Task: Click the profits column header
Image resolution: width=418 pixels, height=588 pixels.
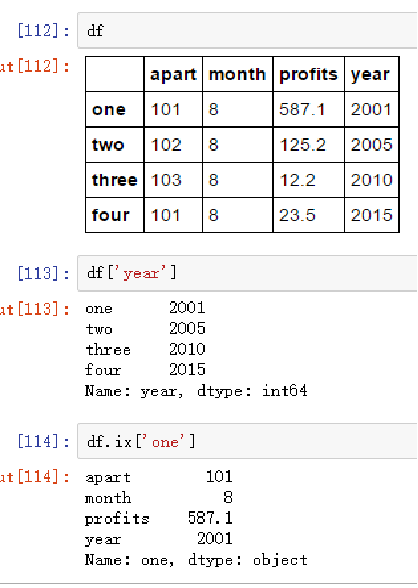Action: click(309, 74)
